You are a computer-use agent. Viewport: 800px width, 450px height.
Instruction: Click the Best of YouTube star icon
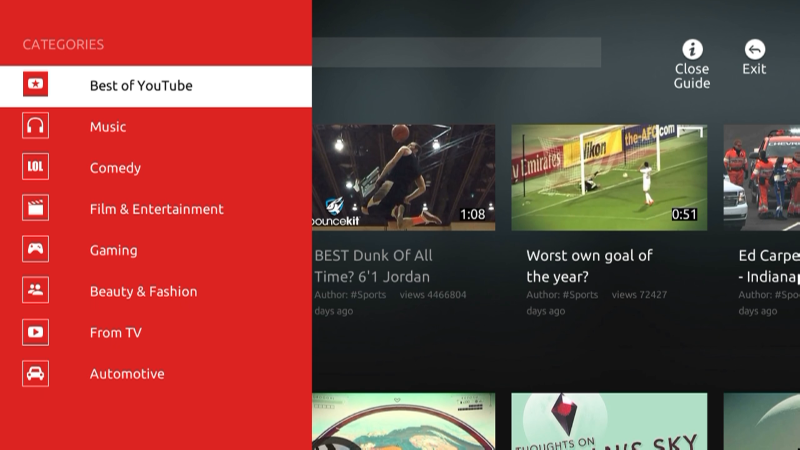click(x=35, y=84)
